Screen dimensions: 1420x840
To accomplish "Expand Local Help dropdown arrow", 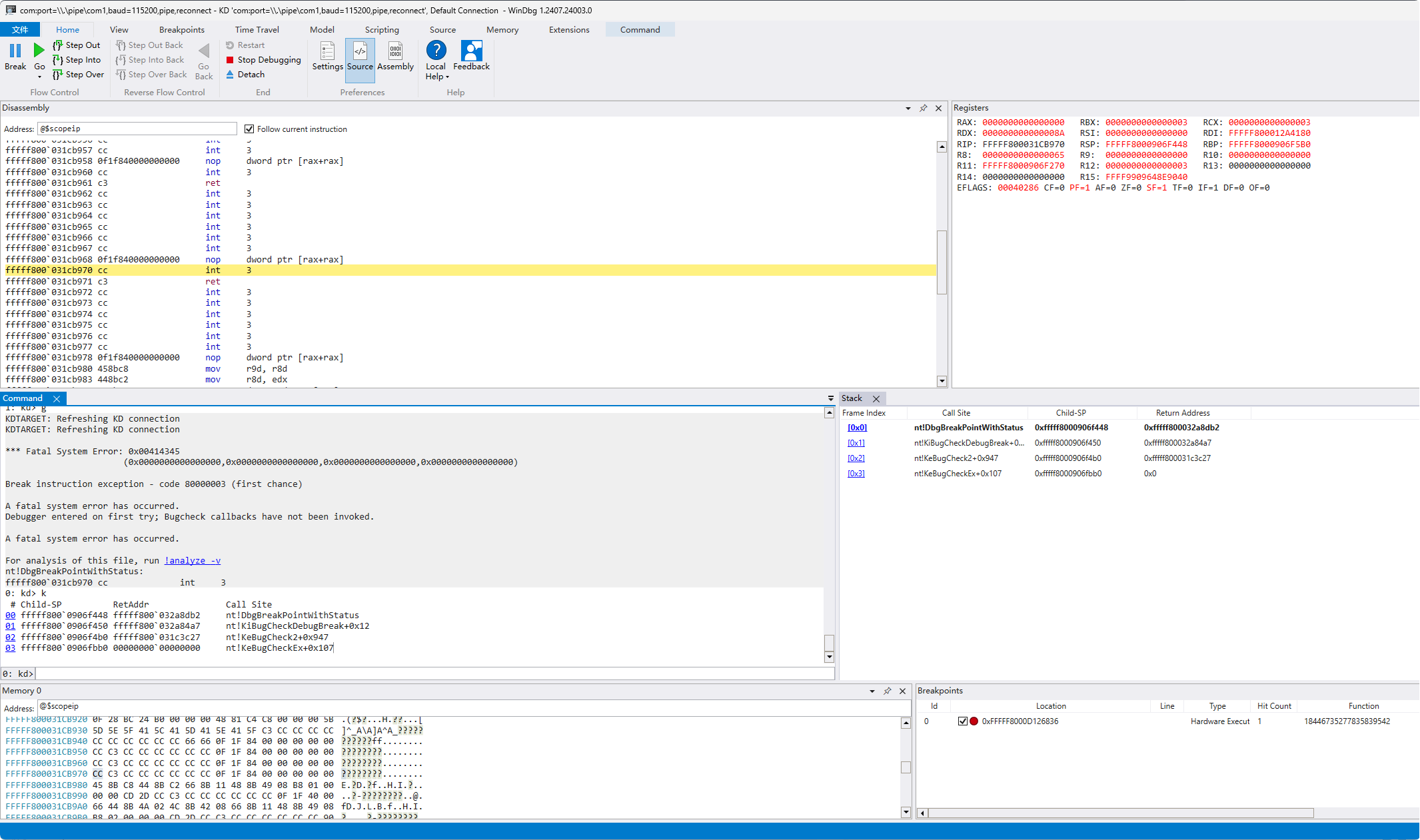I will click(447, 77).
